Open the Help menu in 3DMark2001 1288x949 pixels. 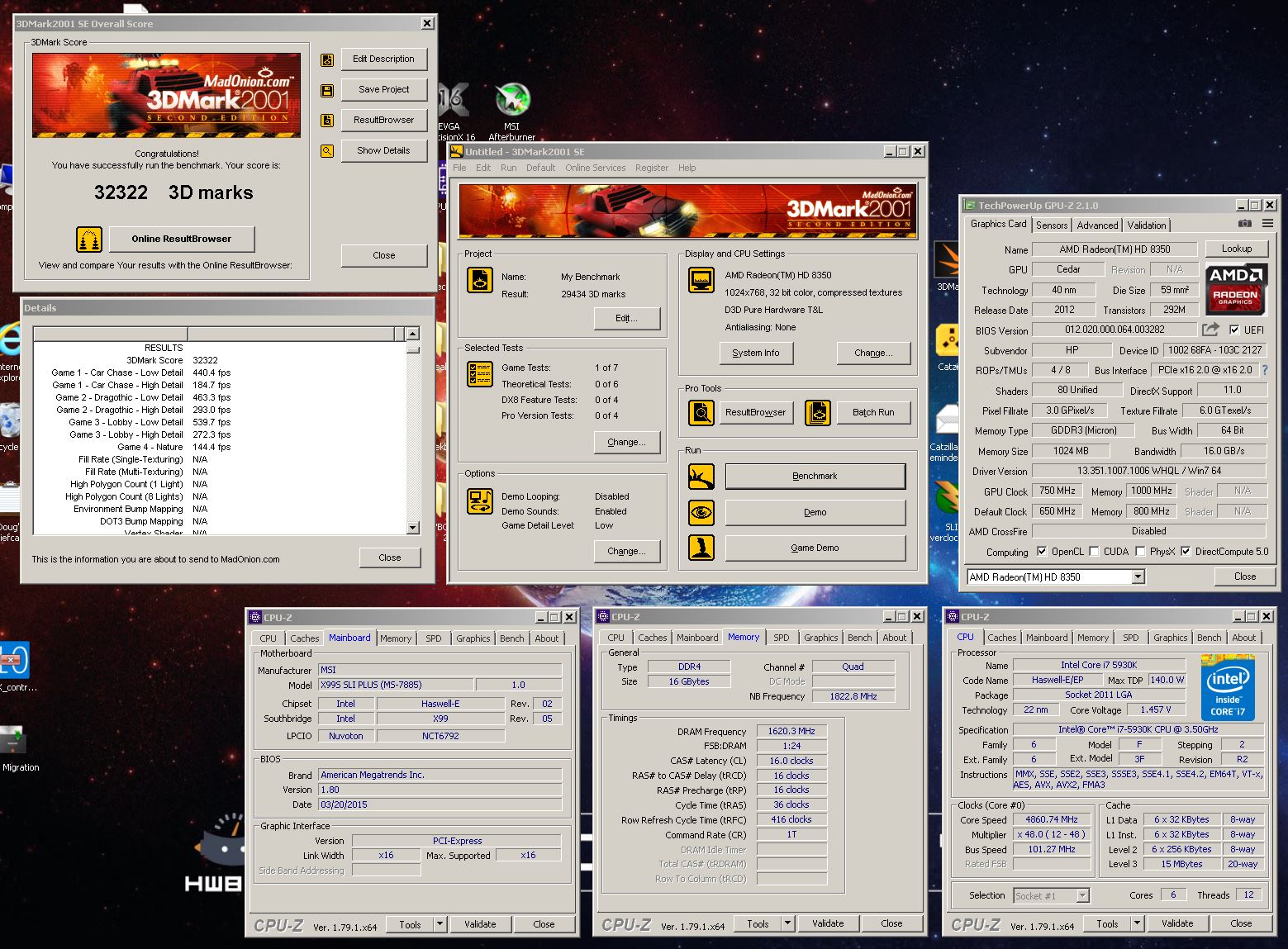(687, 168)
